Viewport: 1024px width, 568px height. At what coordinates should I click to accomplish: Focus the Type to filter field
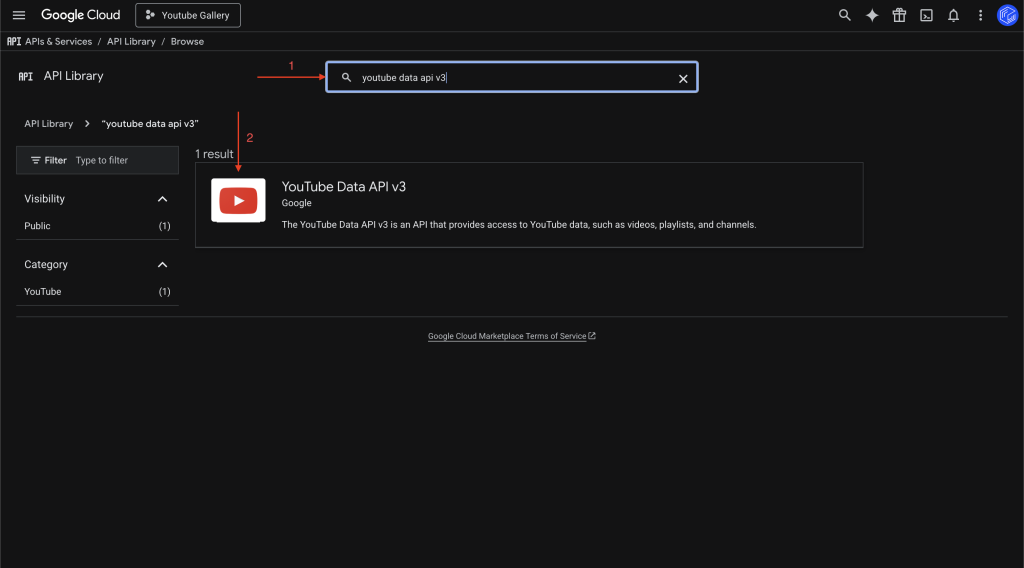tap(120, 160)
